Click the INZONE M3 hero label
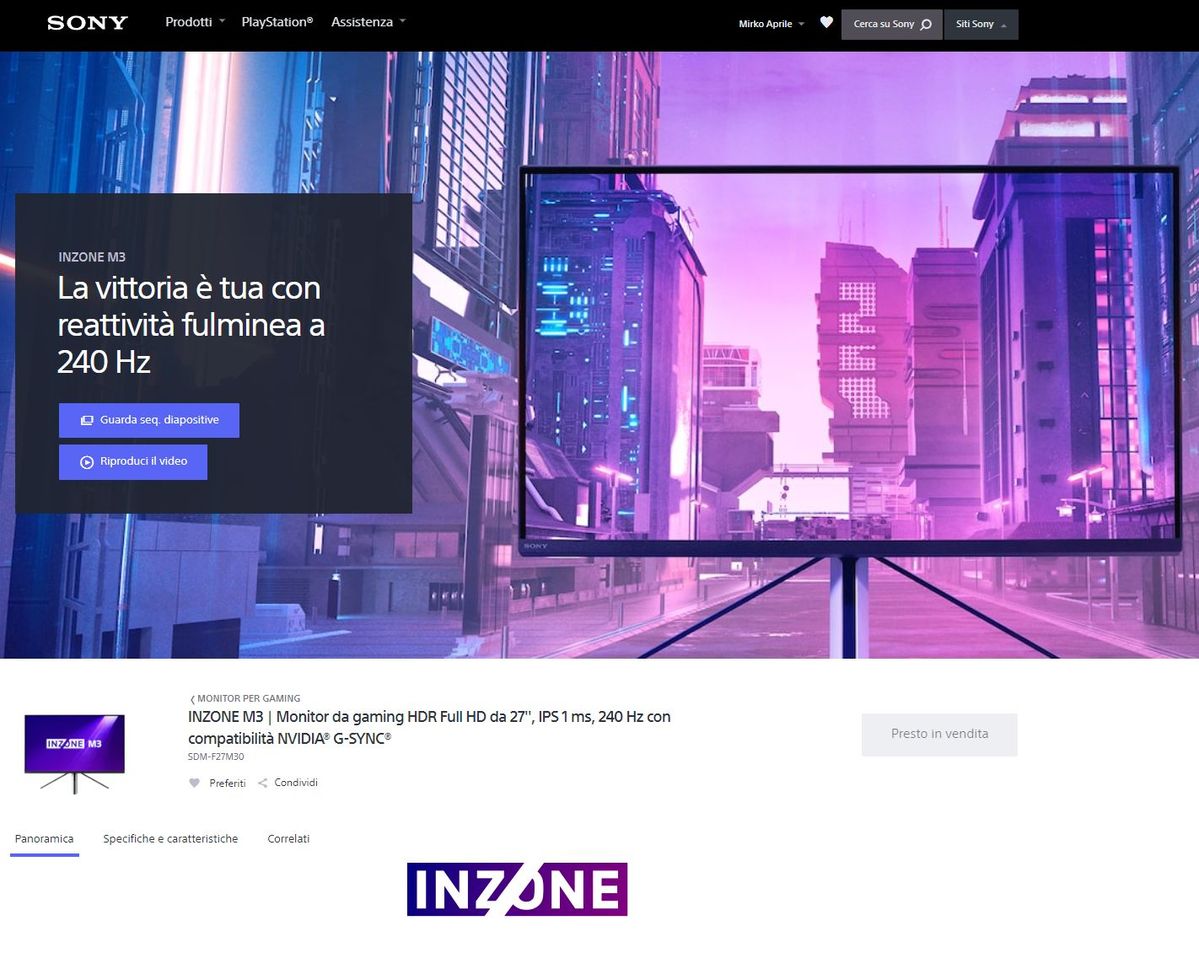 coord(92,257)
